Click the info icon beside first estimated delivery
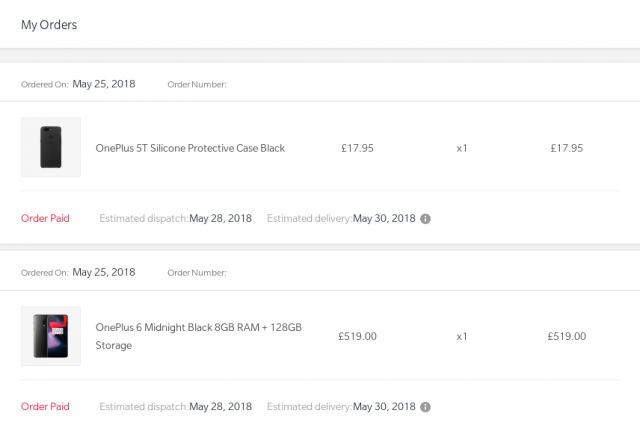The height and width of the screenshot is (431, 640). coord(425,219)
